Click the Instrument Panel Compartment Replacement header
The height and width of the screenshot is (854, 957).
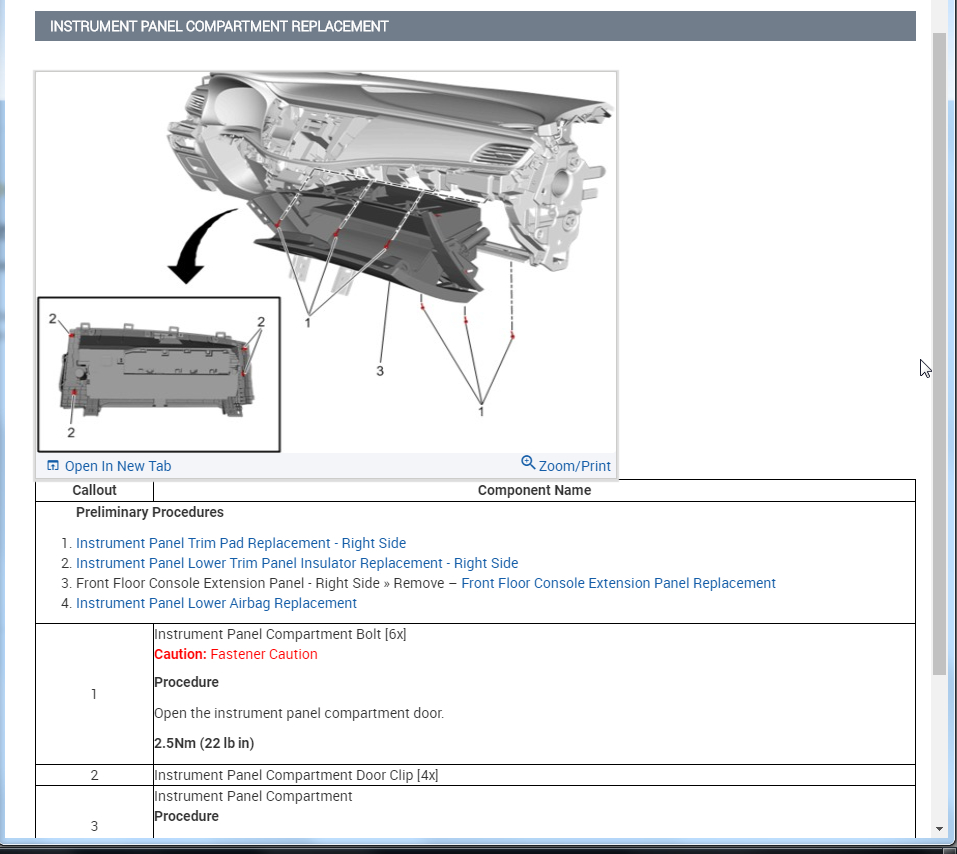pos(475,26)
